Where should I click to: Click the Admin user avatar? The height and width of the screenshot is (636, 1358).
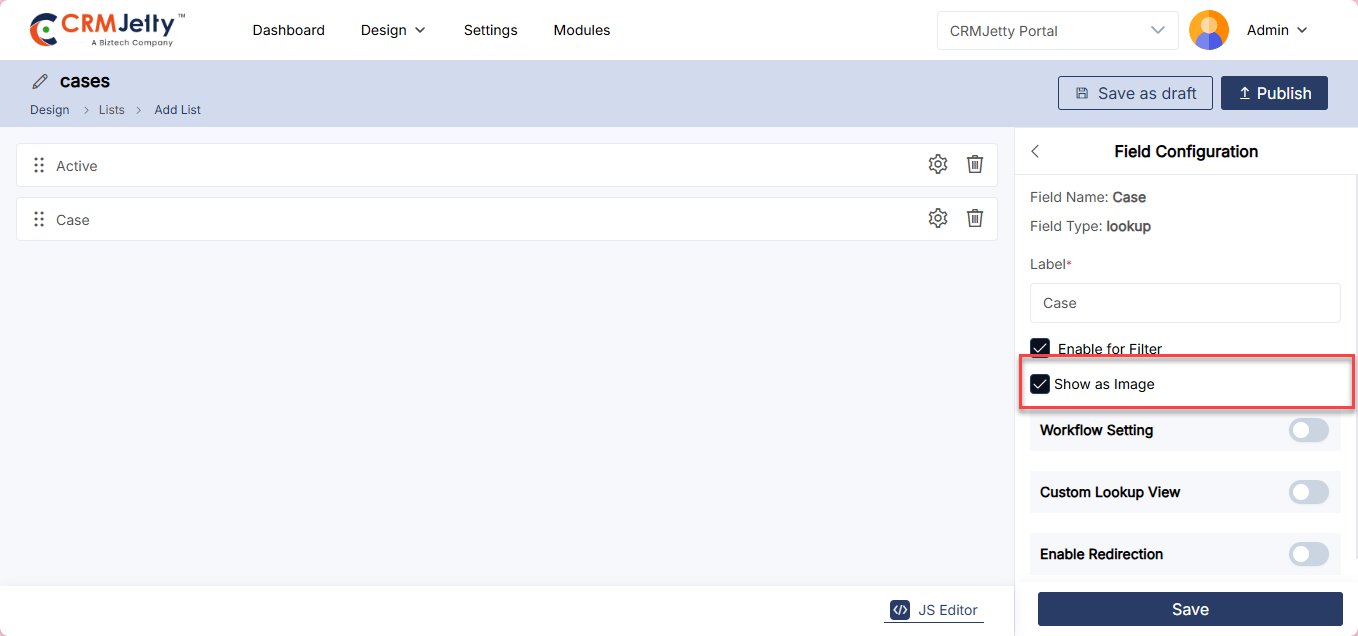[1208, 30]
